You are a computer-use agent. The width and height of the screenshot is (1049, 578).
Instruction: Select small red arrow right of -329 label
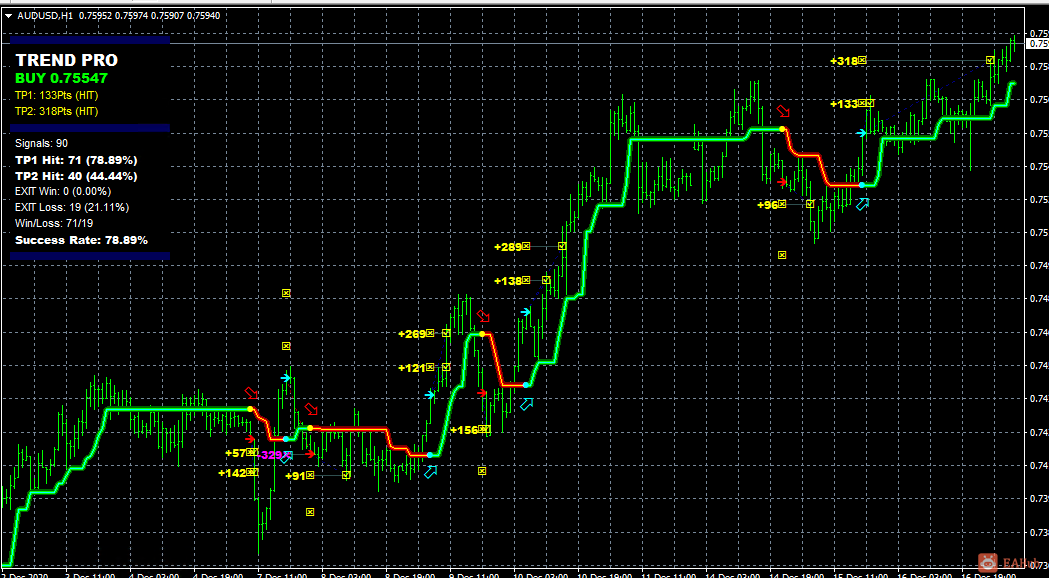click(310, 454)
